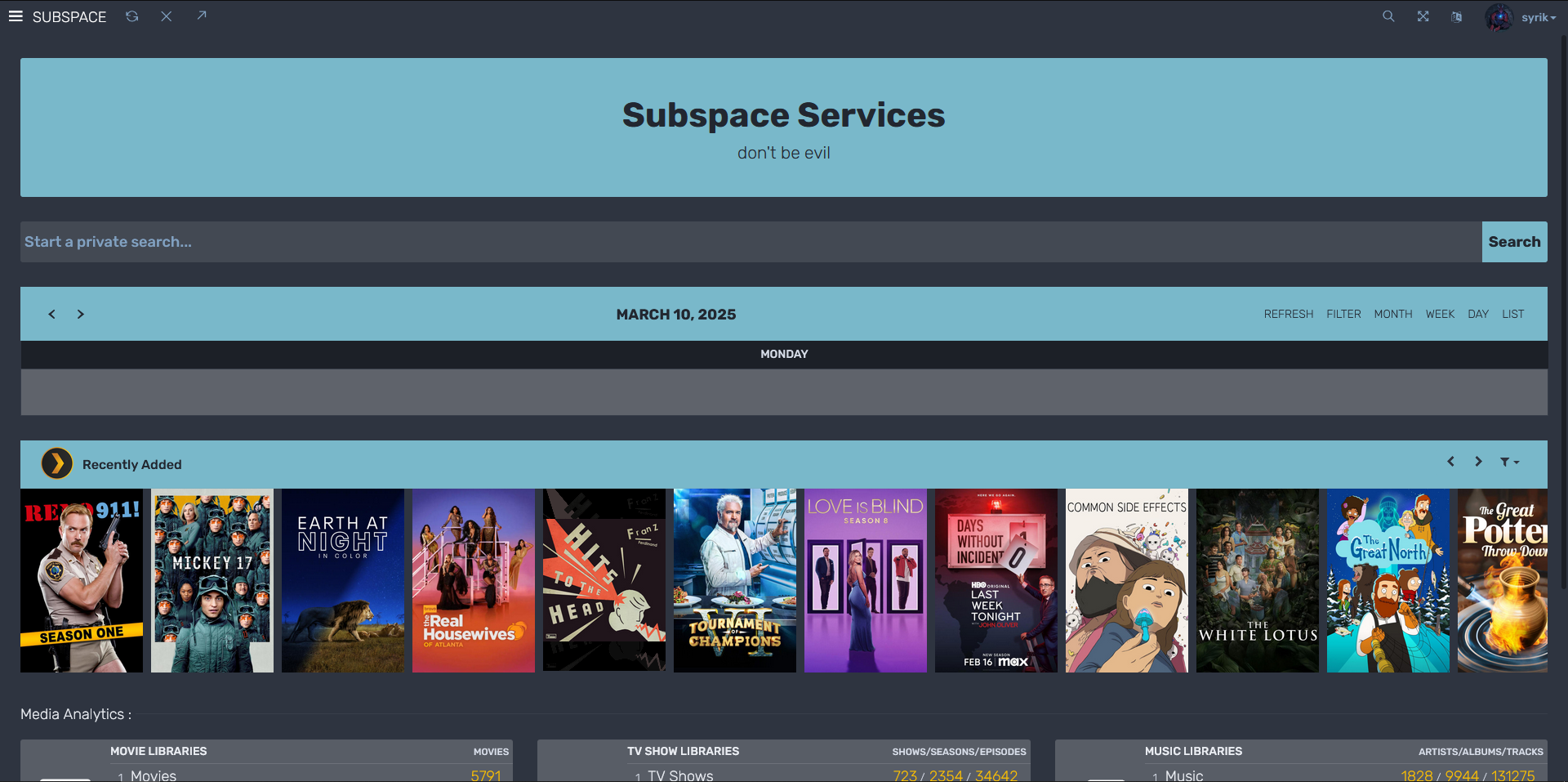1568x782 pixels.
Task: Go to previous calendar day arrow
Action: click(51, 314)
